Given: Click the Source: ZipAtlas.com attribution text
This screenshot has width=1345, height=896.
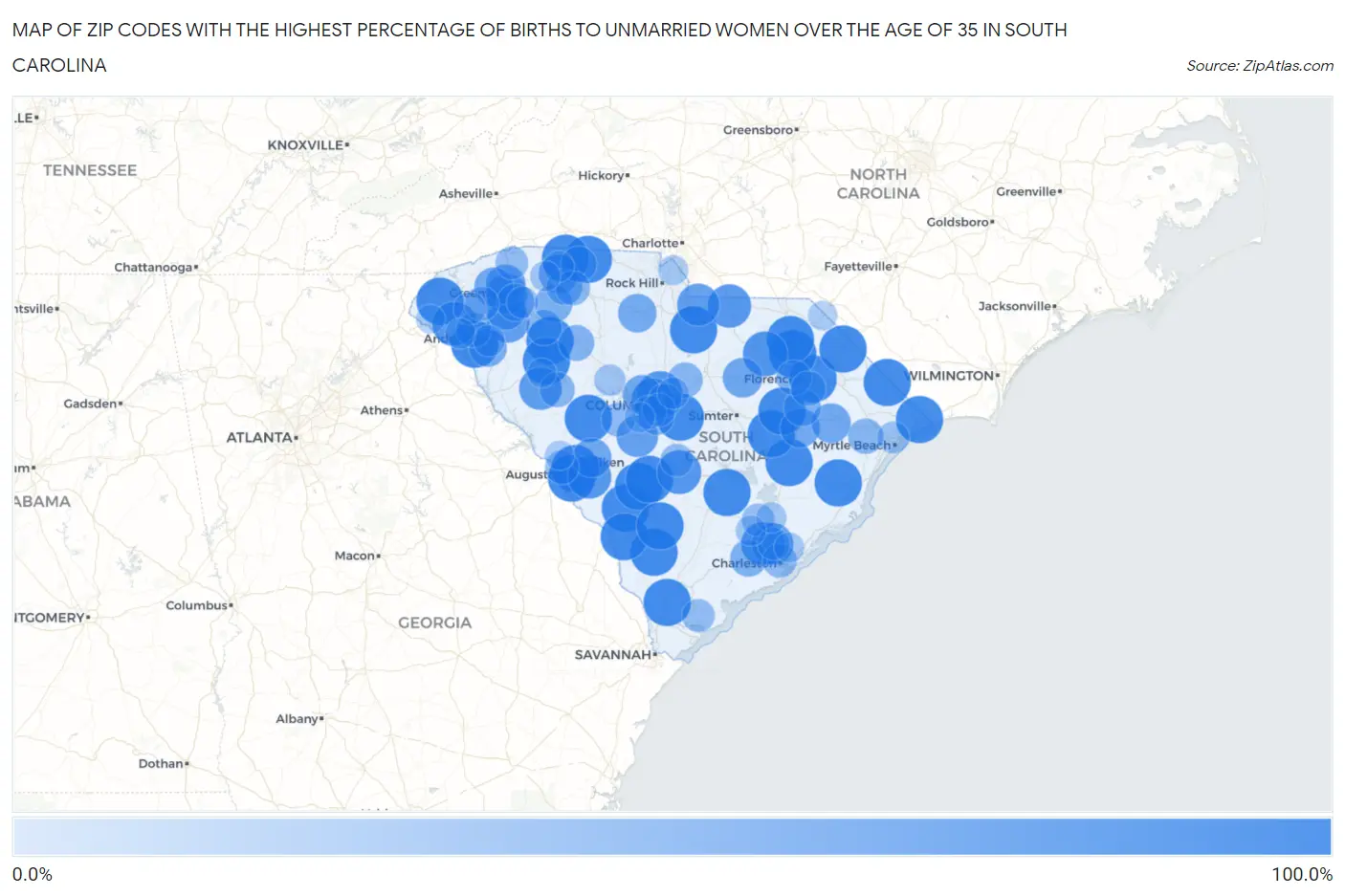Looking at the screenshot, I should pos(1260,66).
